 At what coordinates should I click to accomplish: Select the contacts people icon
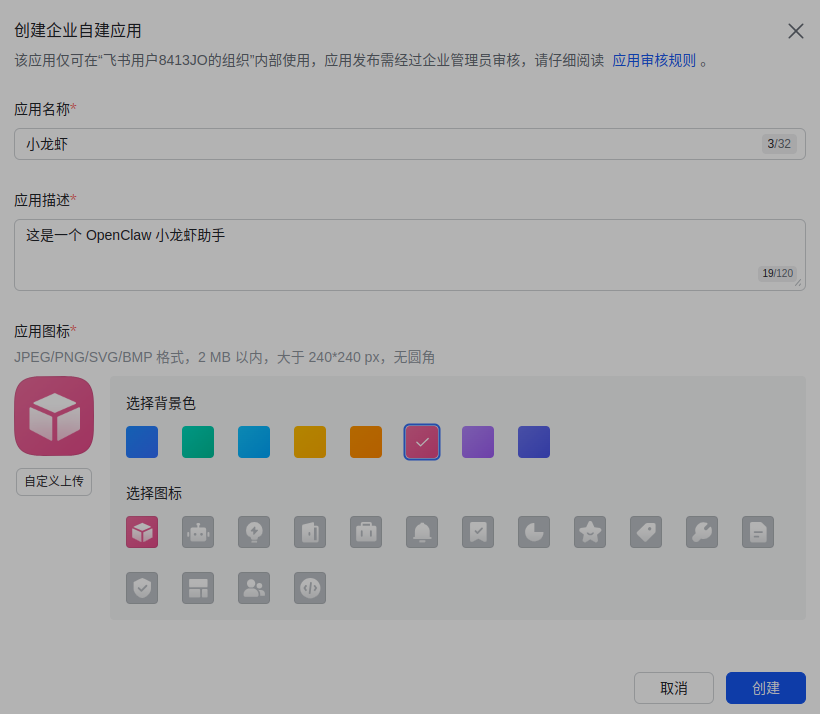[254, 588]
